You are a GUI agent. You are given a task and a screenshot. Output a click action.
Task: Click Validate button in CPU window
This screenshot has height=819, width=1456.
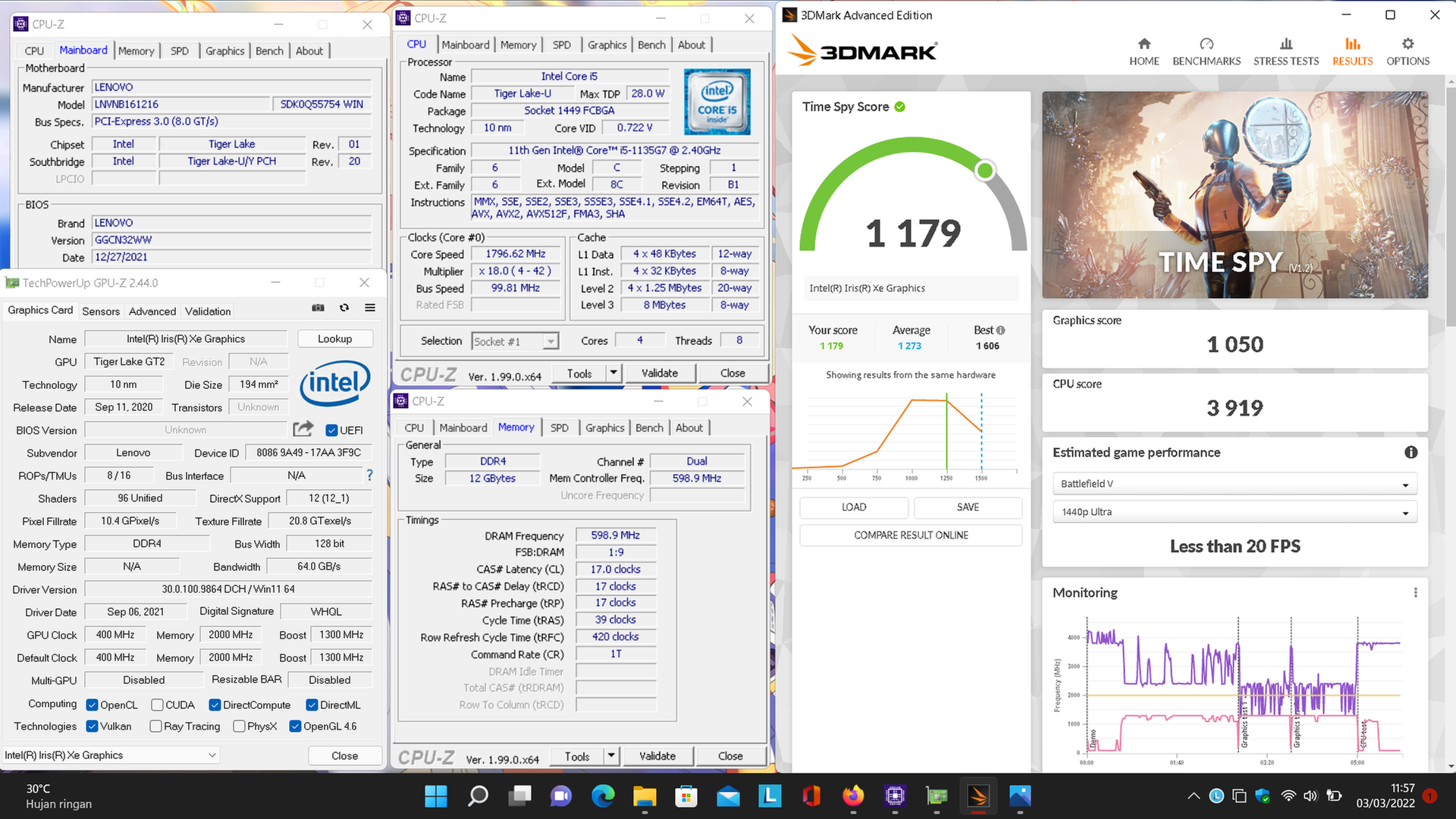(660, 373)
